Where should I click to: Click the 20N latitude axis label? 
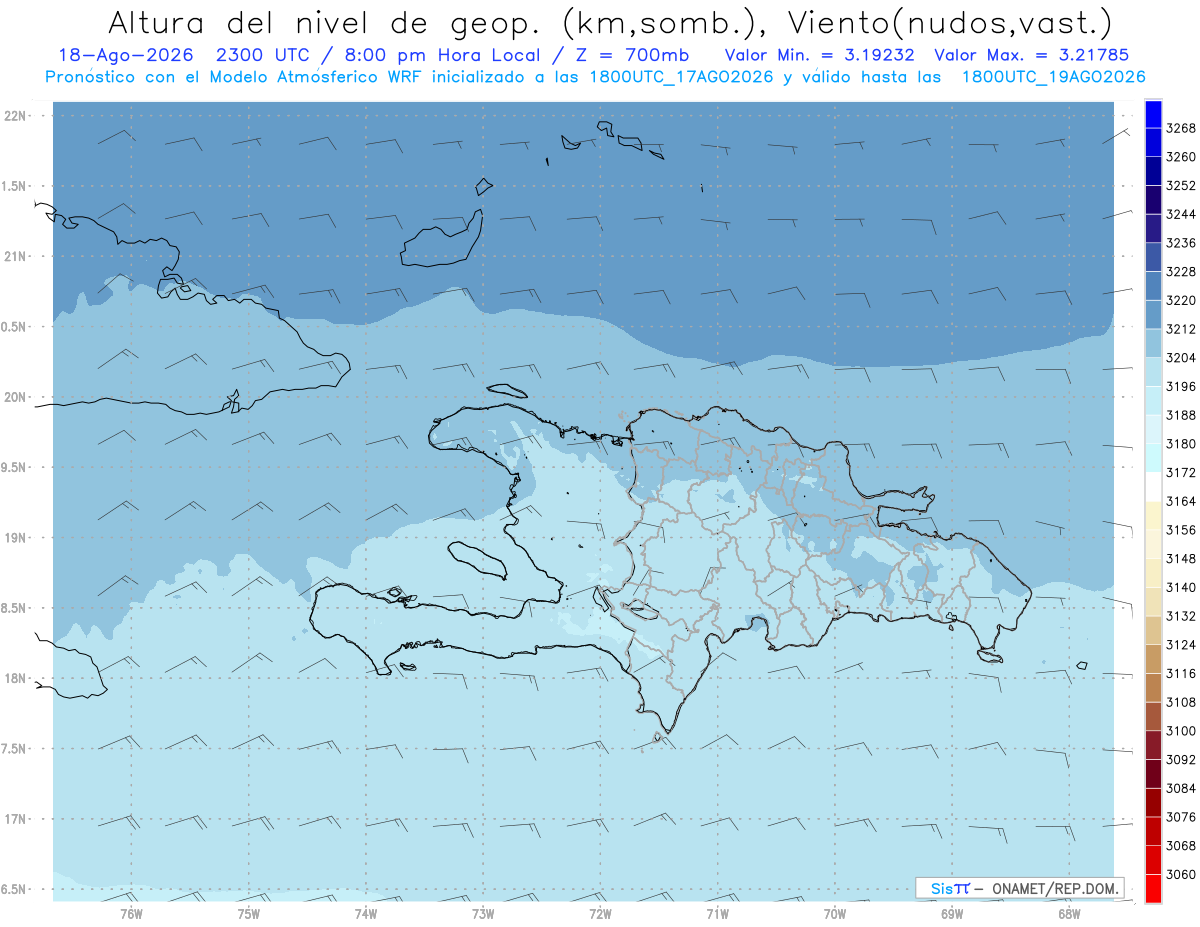(x=17, y=398)
